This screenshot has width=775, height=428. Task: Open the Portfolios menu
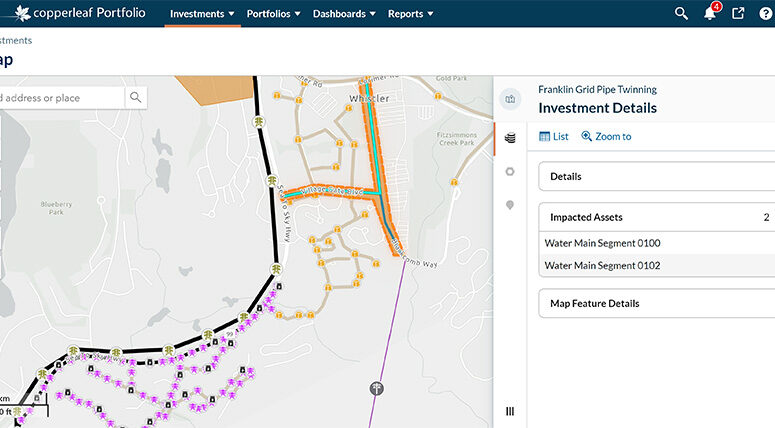click(273, 14)
